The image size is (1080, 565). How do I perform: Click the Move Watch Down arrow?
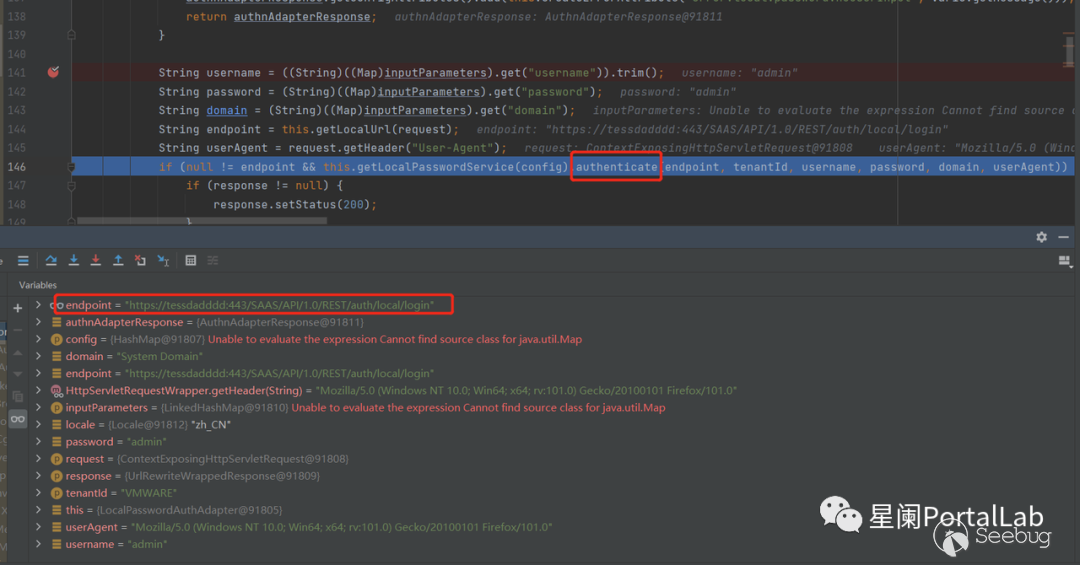click(x=18, y=374)
